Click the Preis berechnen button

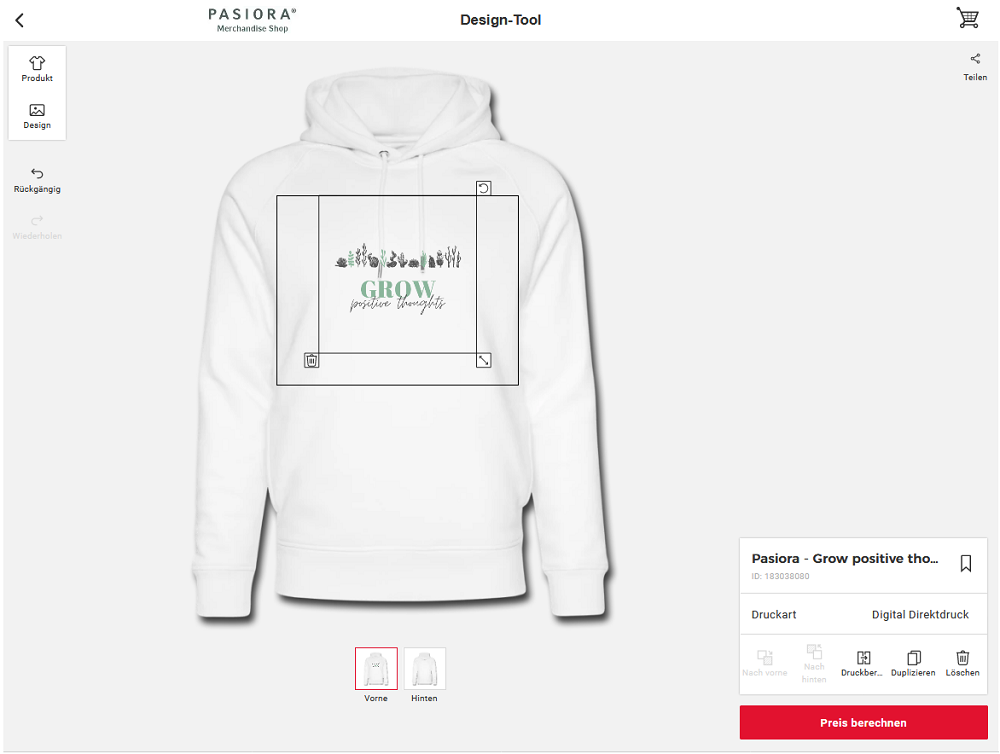point(863,722)
